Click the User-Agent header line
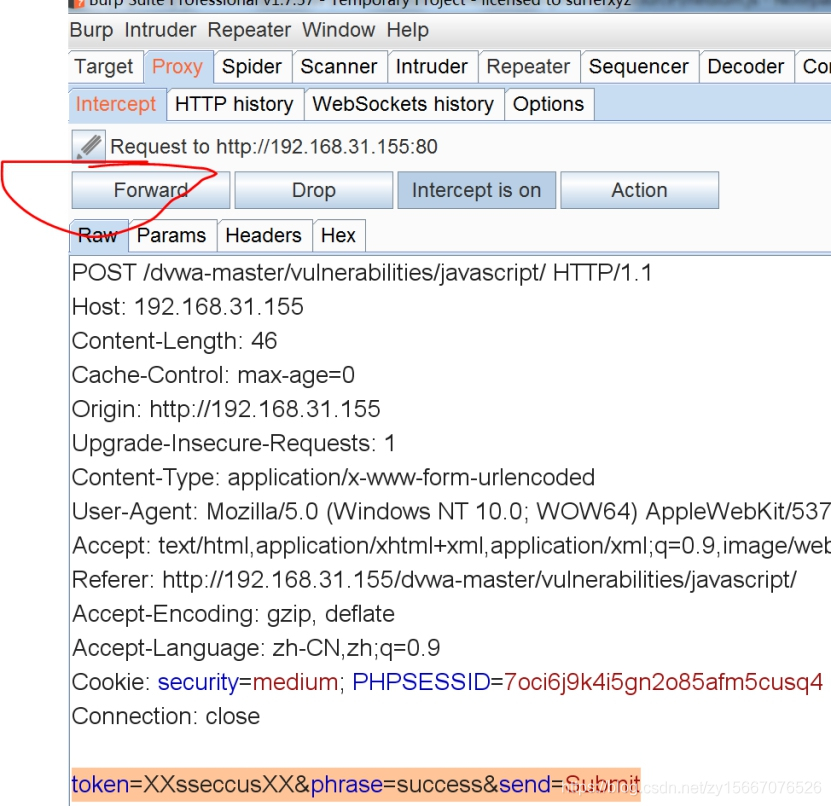This screenshot has height=806, width=831. pyautogui.click(x=451, y=511)
